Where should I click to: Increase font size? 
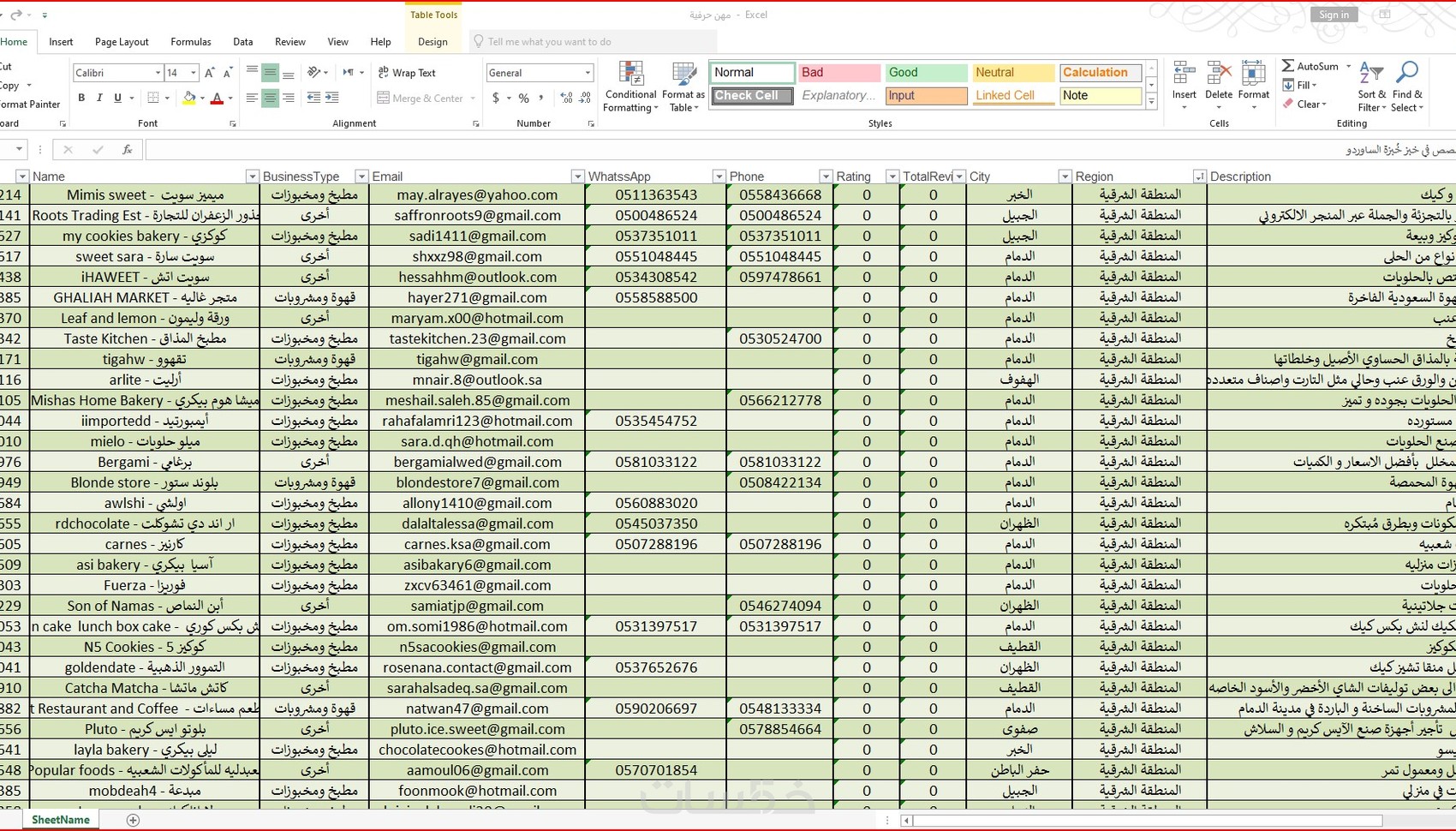[211, 73]
